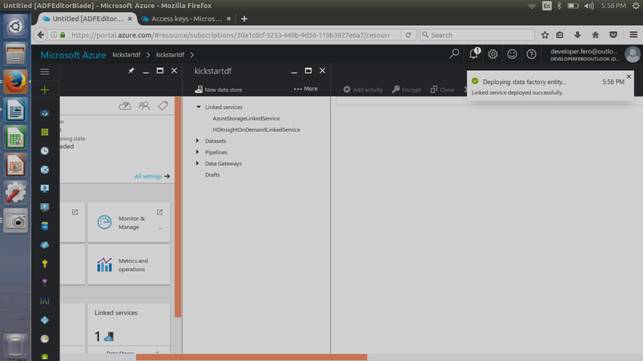The width and height of the screenshot is (643, 361).
Task: Open the Metrics and operations tile
Action: [x=129, y=265]
